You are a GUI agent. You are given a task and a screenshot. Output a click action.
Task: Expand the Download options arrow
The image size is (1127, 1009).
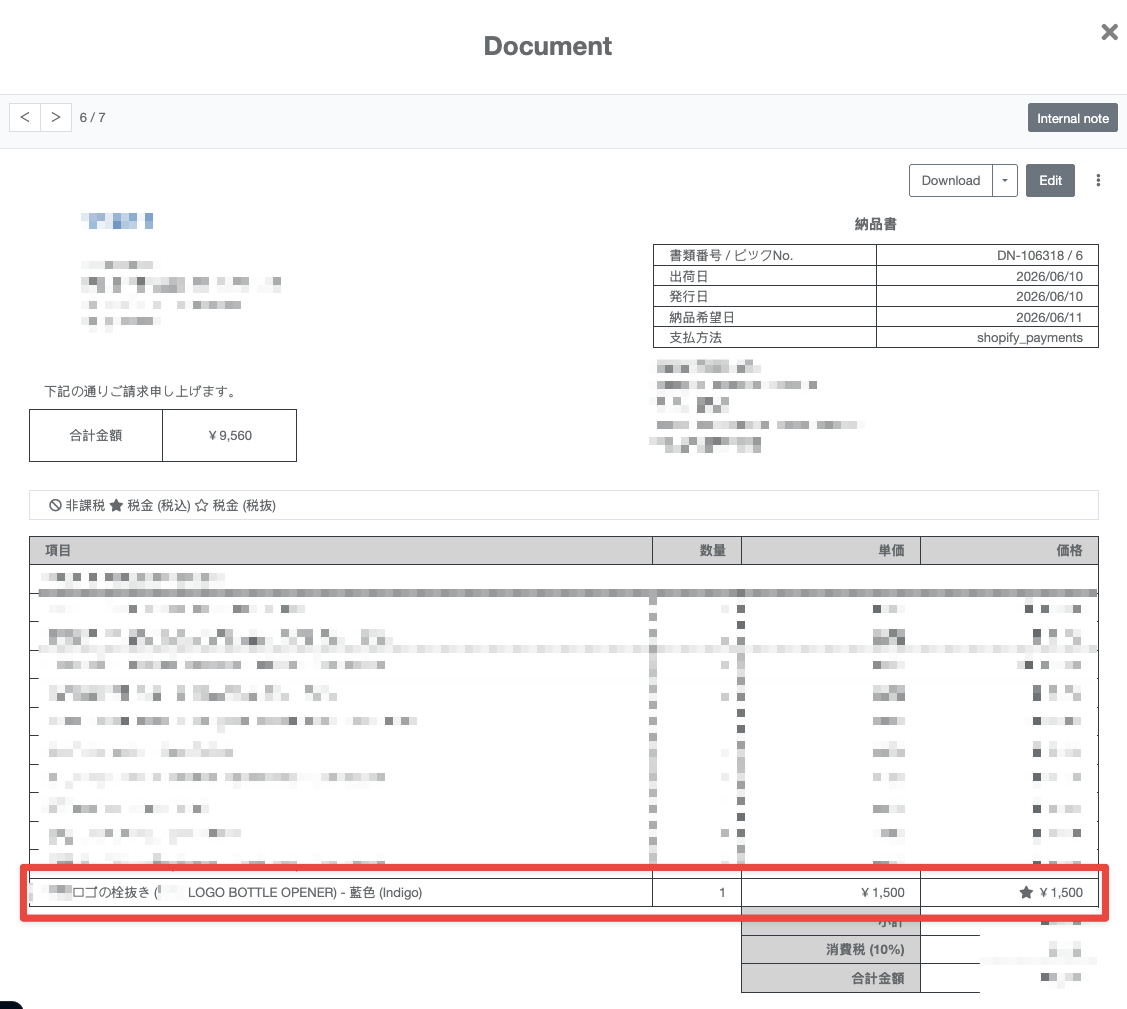pyautogui.click(x=1005, y=180)
